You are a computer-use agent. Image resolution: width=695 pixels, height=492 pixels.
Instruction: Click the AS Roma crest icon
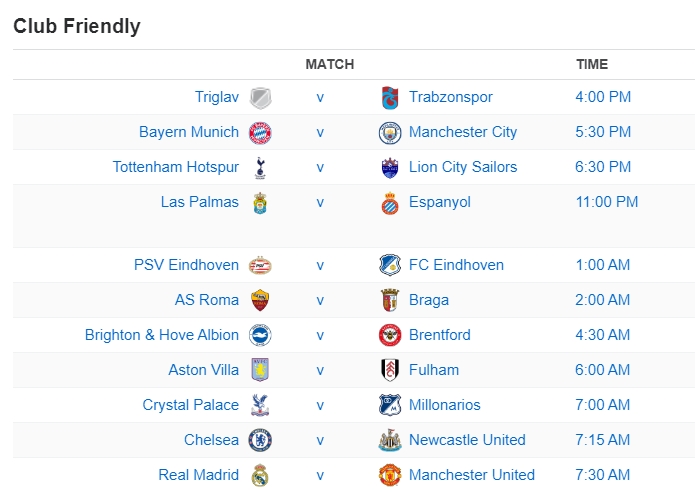point(260,301)
